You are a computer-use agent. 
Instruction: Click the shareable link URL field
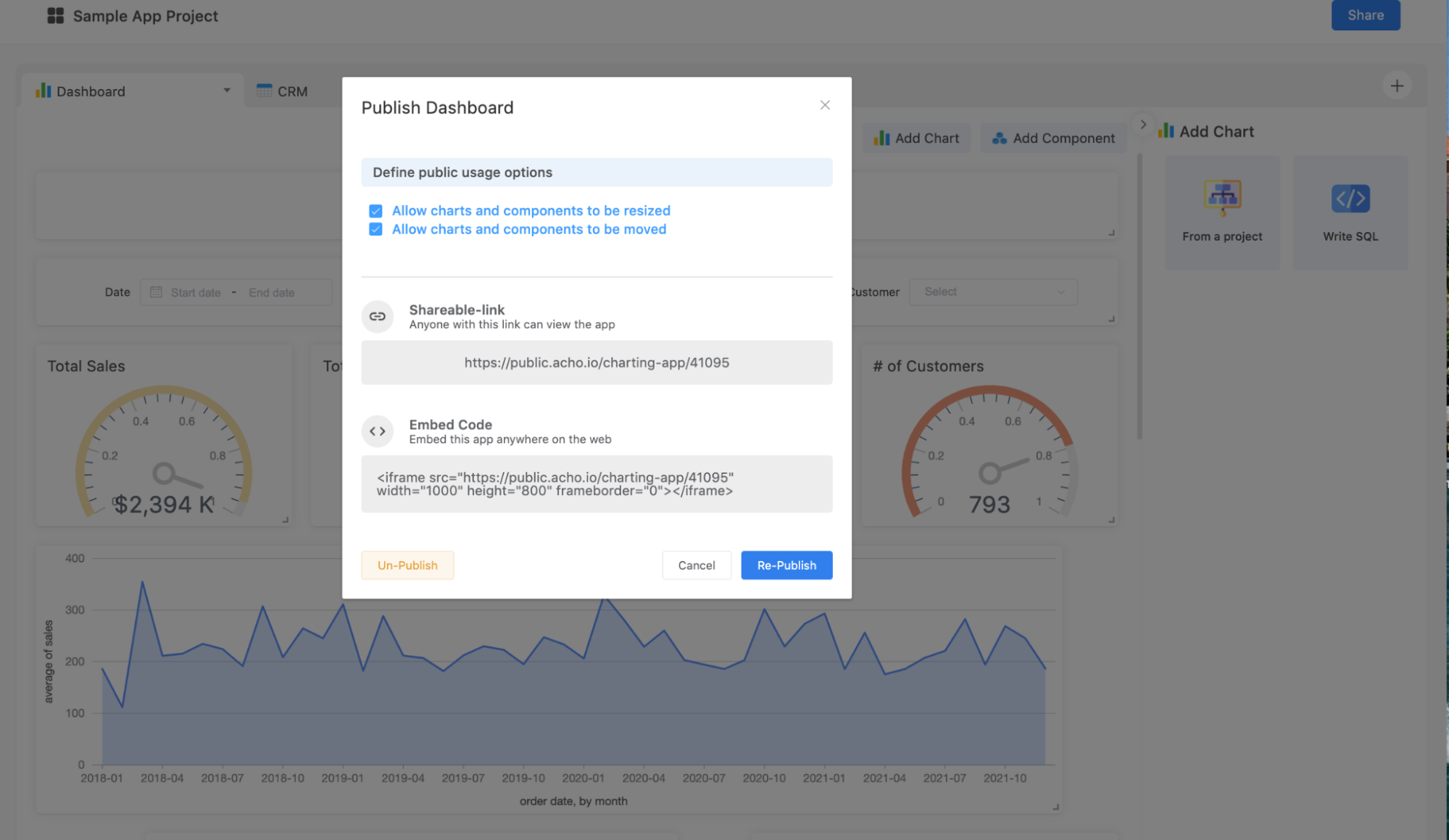point(596,362)
